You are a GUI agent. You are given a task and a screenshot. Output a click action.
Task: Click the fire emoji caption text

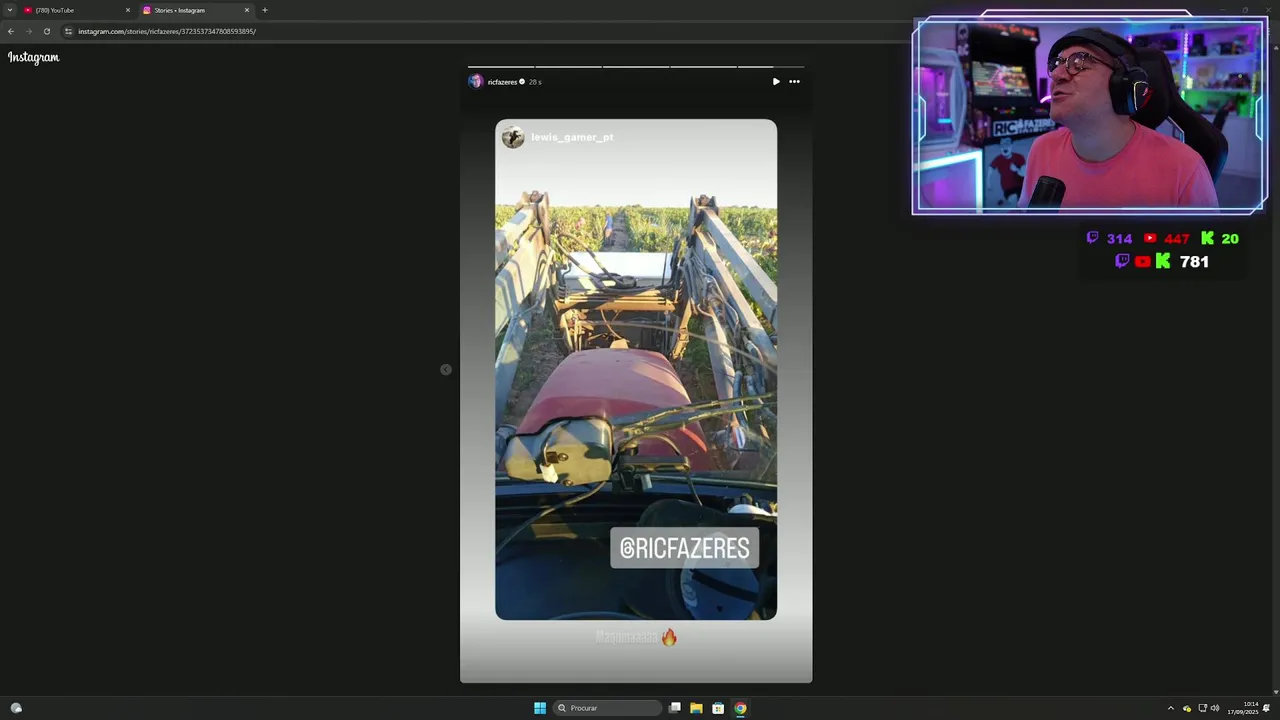click(x=637, y=637)
